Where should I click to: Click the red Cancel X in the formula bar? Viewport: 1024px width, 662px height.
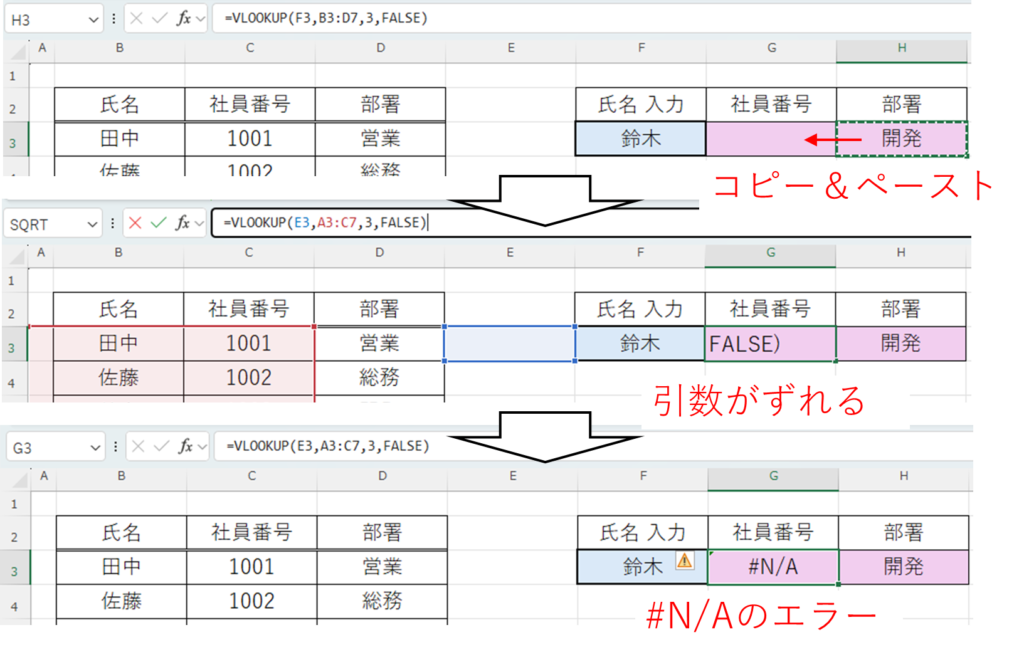pos(135,223)
